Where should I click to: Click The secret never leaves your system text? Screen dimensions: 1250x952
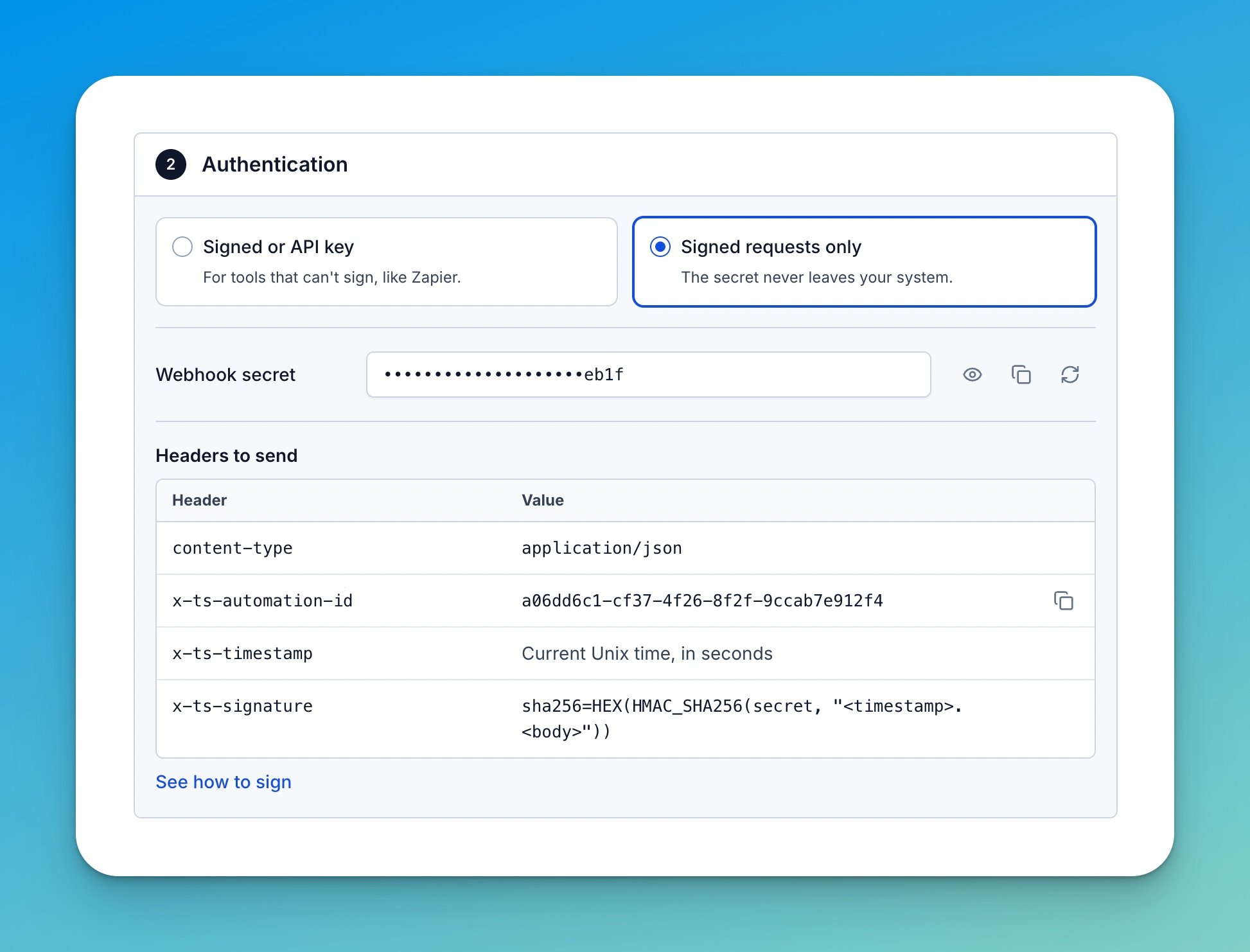pyautogui.click(x=817, y=278)
